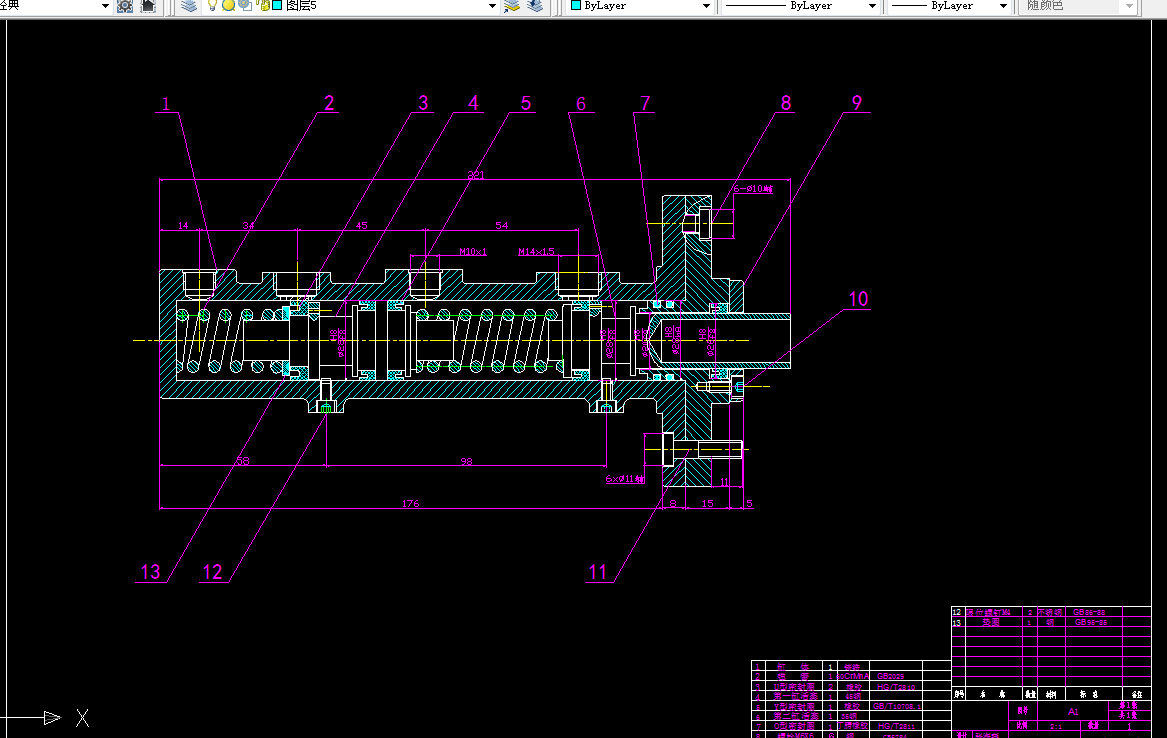
Task: Select part callout number 7
Action: point(645,103)
